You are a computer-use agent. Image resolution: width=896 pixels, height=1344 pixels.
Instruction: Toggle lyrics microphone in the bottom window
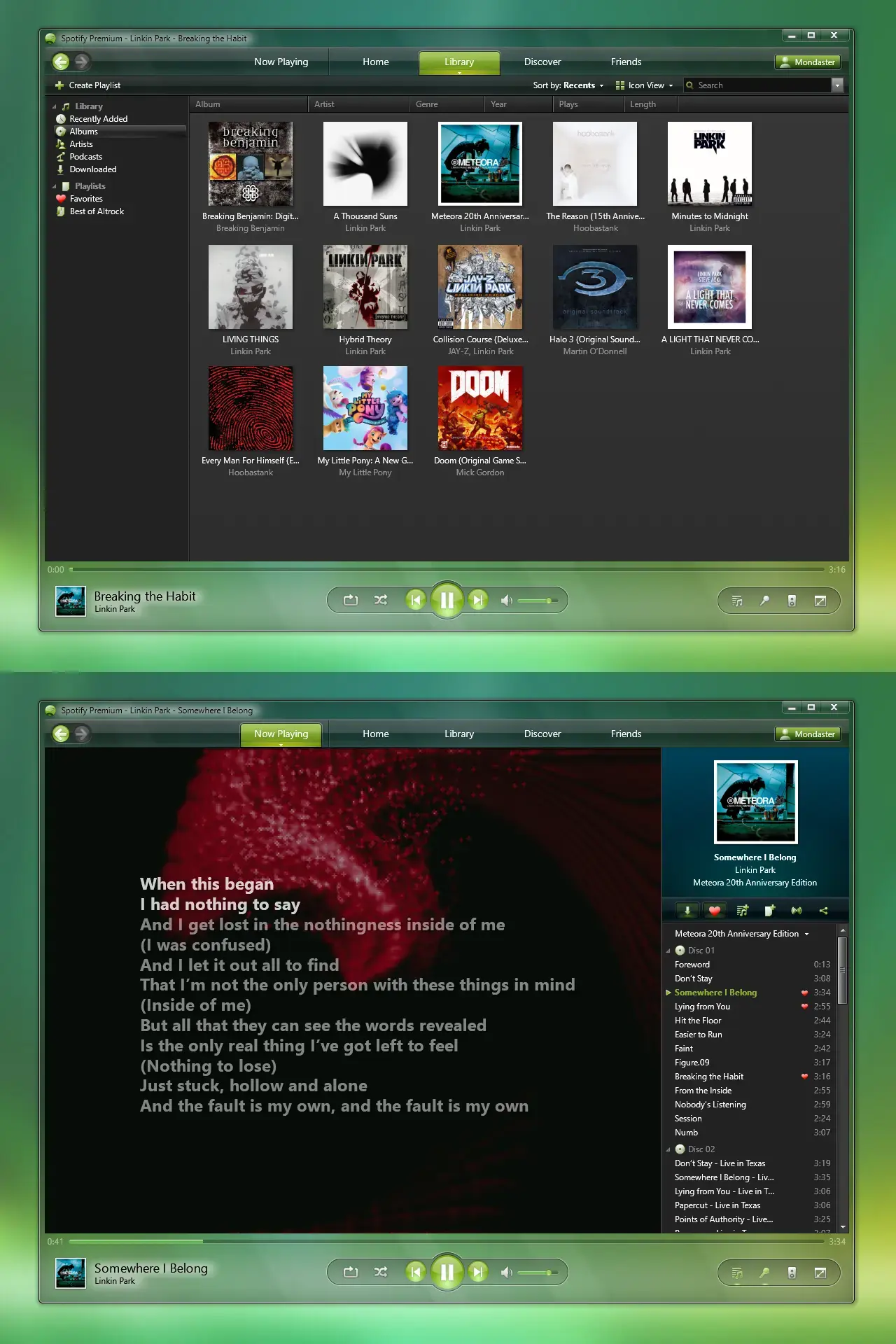[764, 1273]
